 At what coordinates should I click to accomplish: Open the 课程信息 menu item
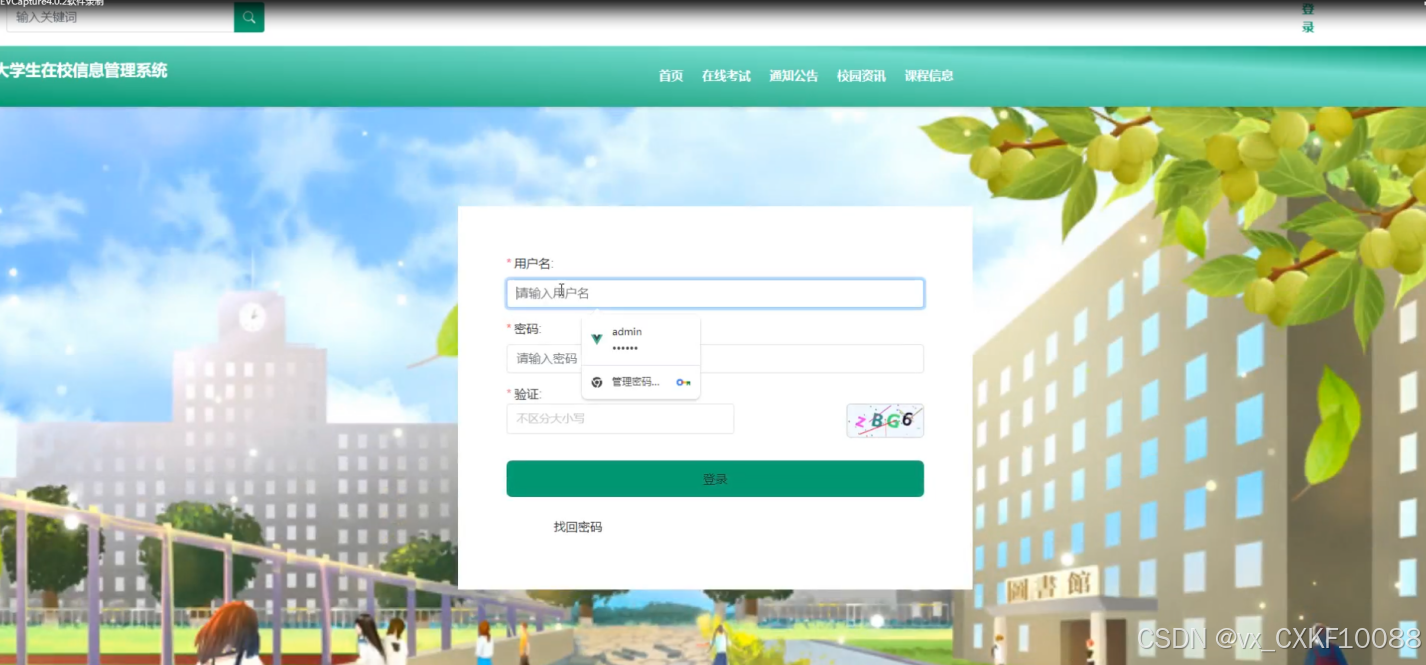929,76
